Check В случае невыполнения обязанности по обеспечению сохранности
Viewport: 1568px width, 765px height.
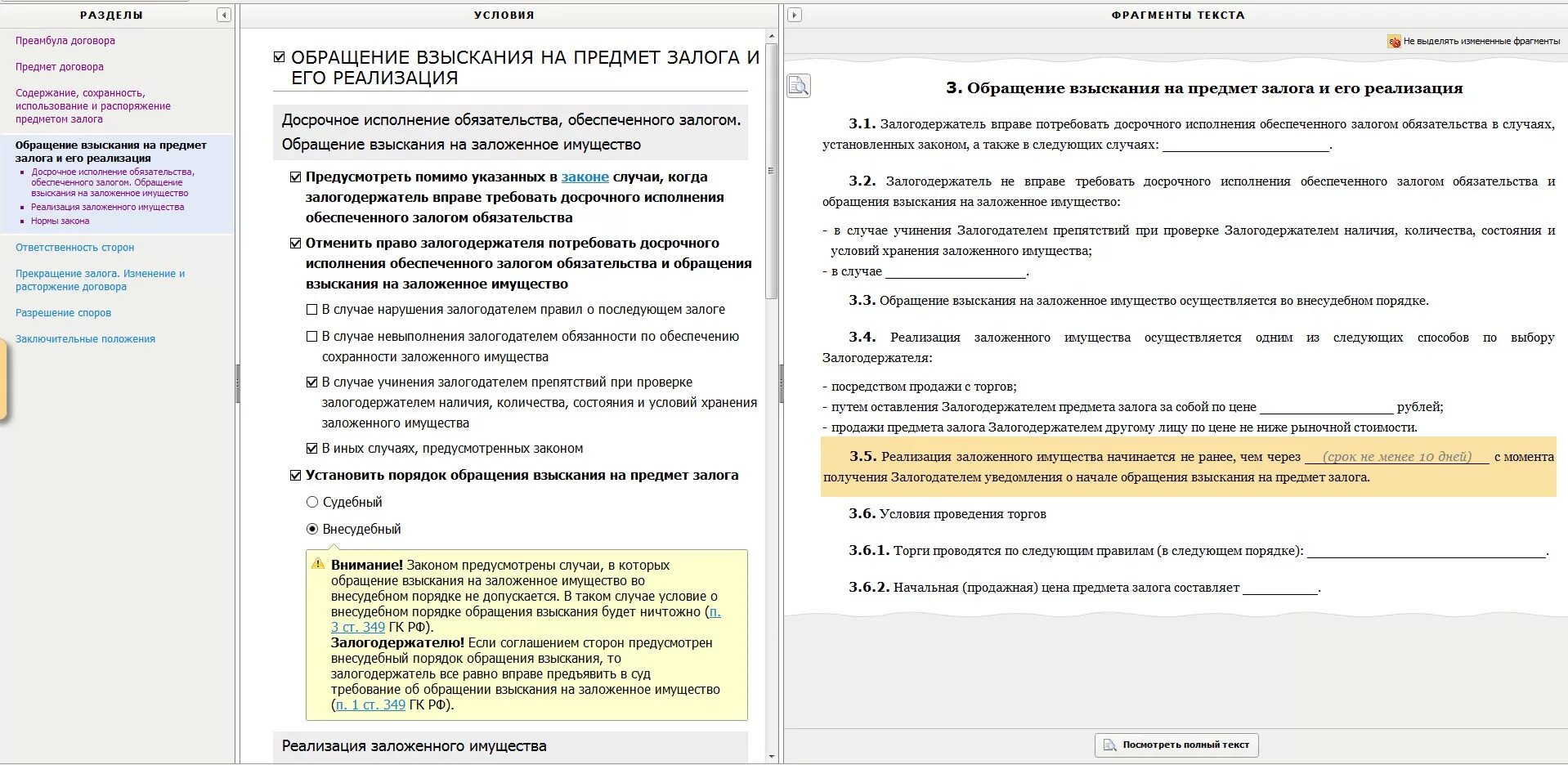pyautogui.click(x=311, y=337)
